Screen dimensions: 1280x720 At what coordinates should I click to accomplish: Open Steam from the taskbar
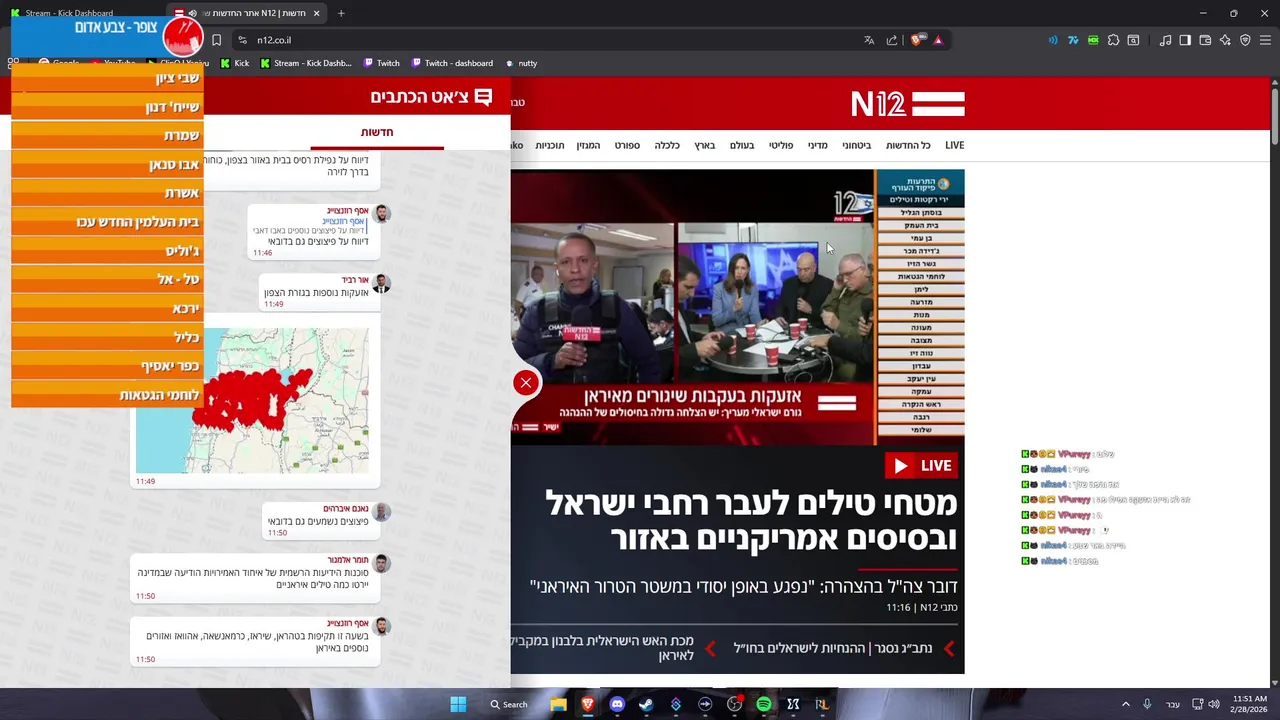point(646,704)
